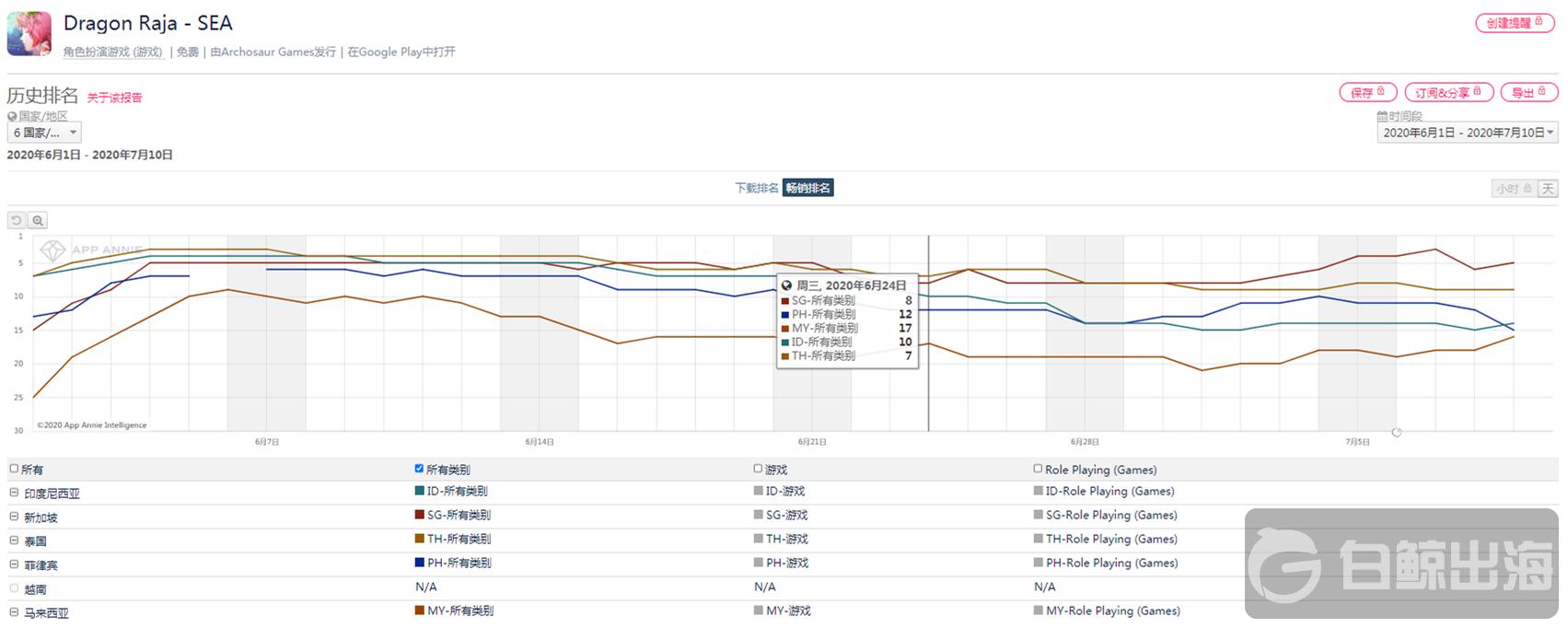This screenshot has width=1568, height=628.
Task: Click the globe icon beside 国家/地区
Action: tap(12, 117)
